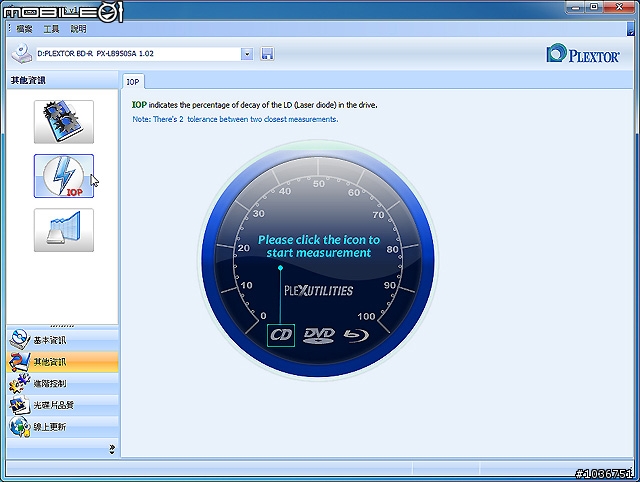
Task: Minimize the PlexUtilities window
Action: [x=576, y=7]
